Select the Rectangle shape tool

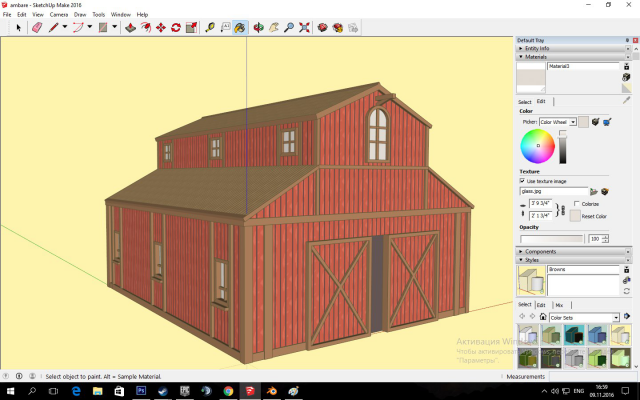coord(103,28)
